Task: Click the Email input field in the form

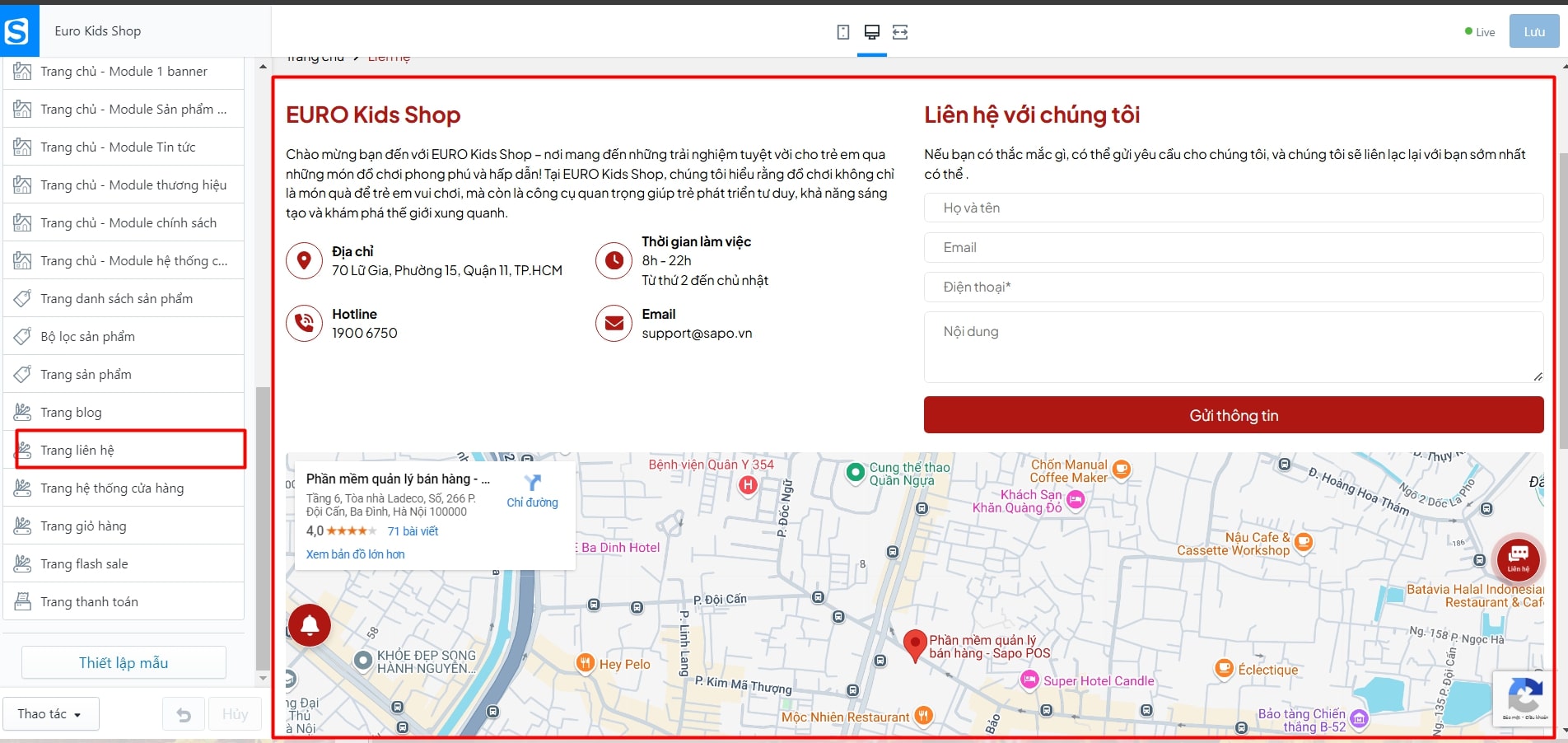Action: 1234,247
